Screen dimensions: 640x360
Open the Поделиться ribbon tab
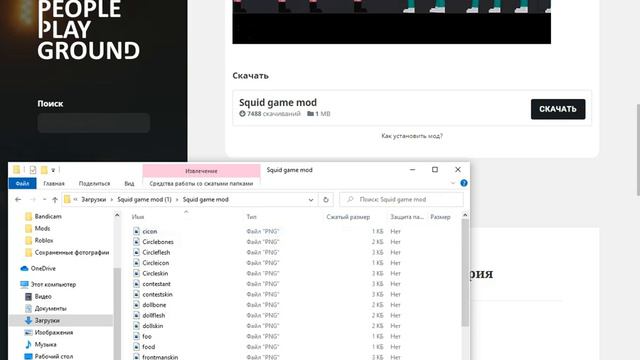94,184
